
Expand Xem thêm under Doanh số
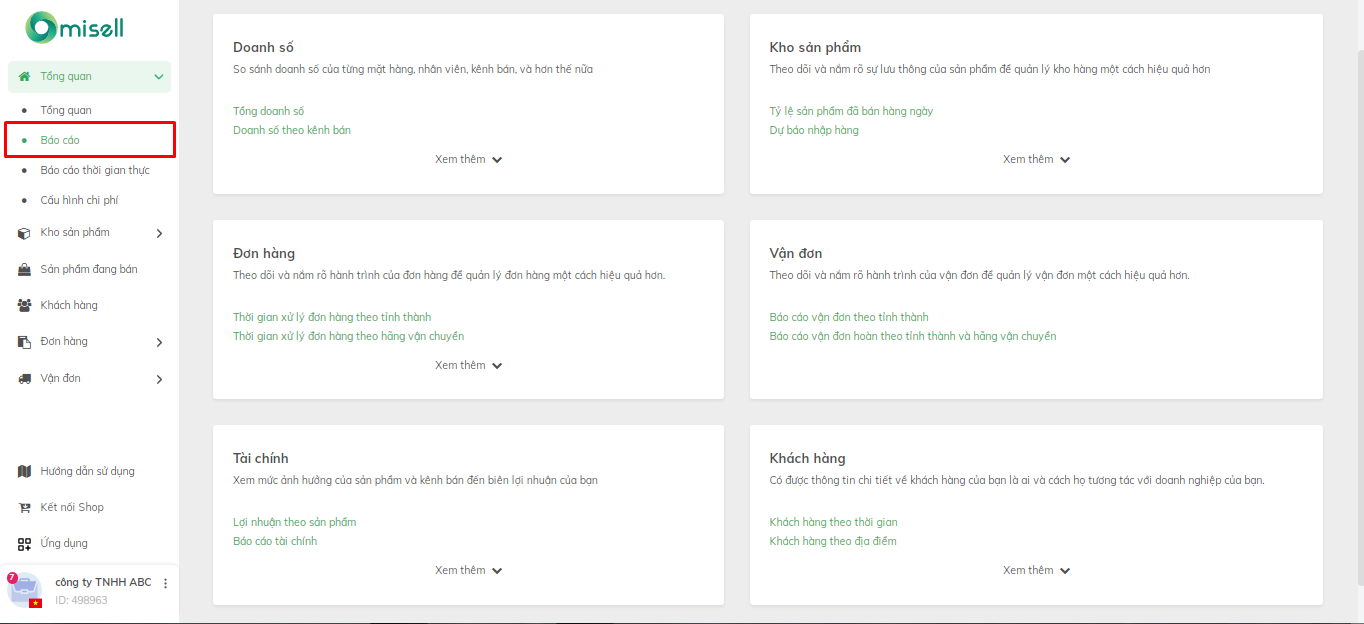point(468,159)
